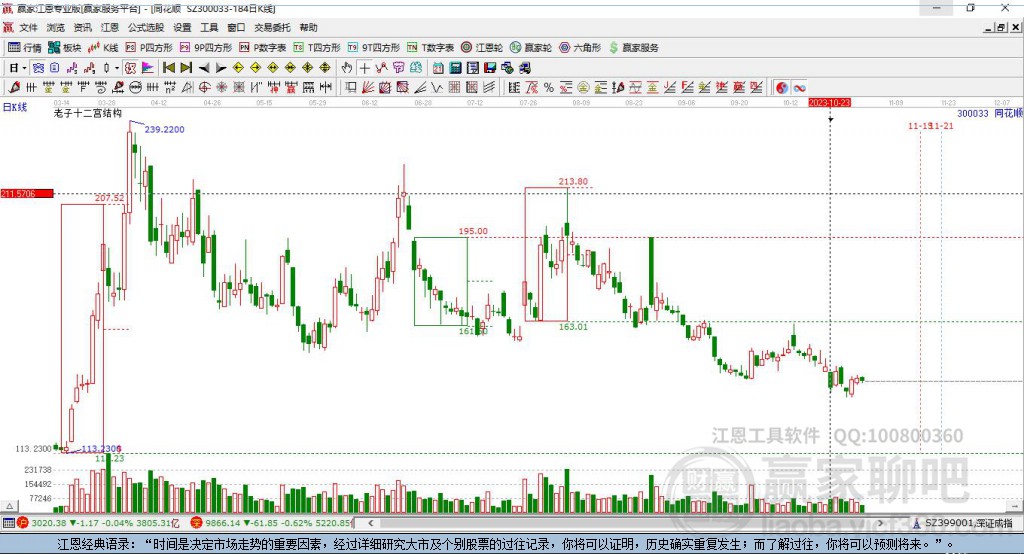Launch the 赢家轮 wheel tool
Screen dimensions: 1024x554
[x=531, y=48]
